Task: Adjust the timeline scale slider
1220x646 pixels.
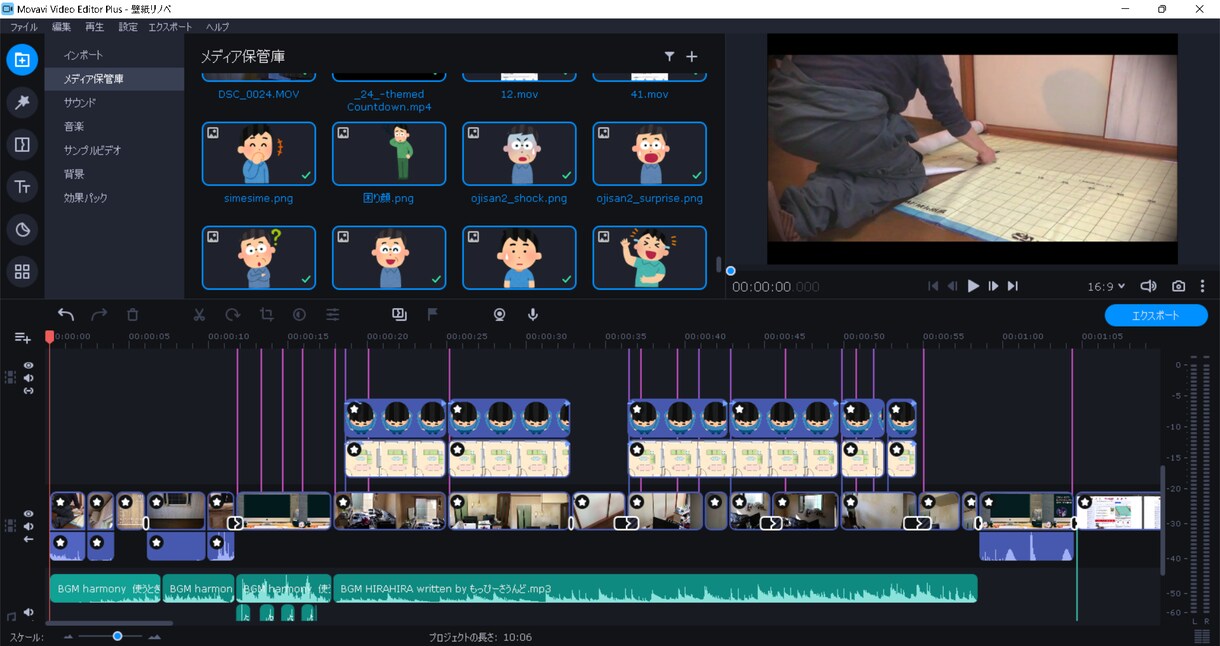Action: click(x=118, y=636)
